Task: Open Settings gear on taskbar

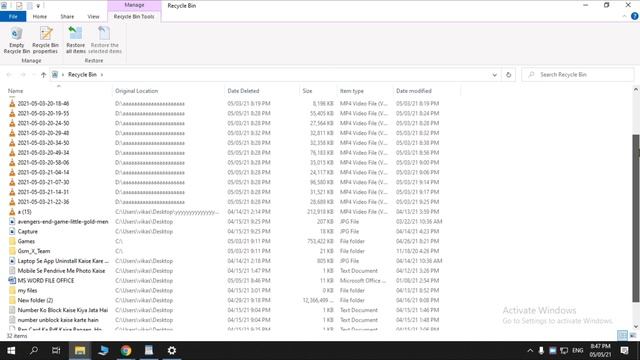Action: 172,350
